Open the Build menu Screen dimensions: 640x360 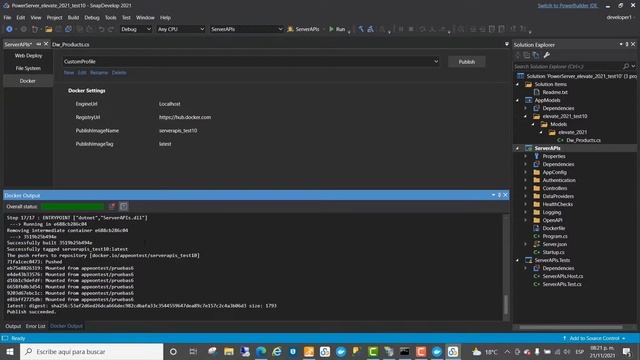pos(73,18)
